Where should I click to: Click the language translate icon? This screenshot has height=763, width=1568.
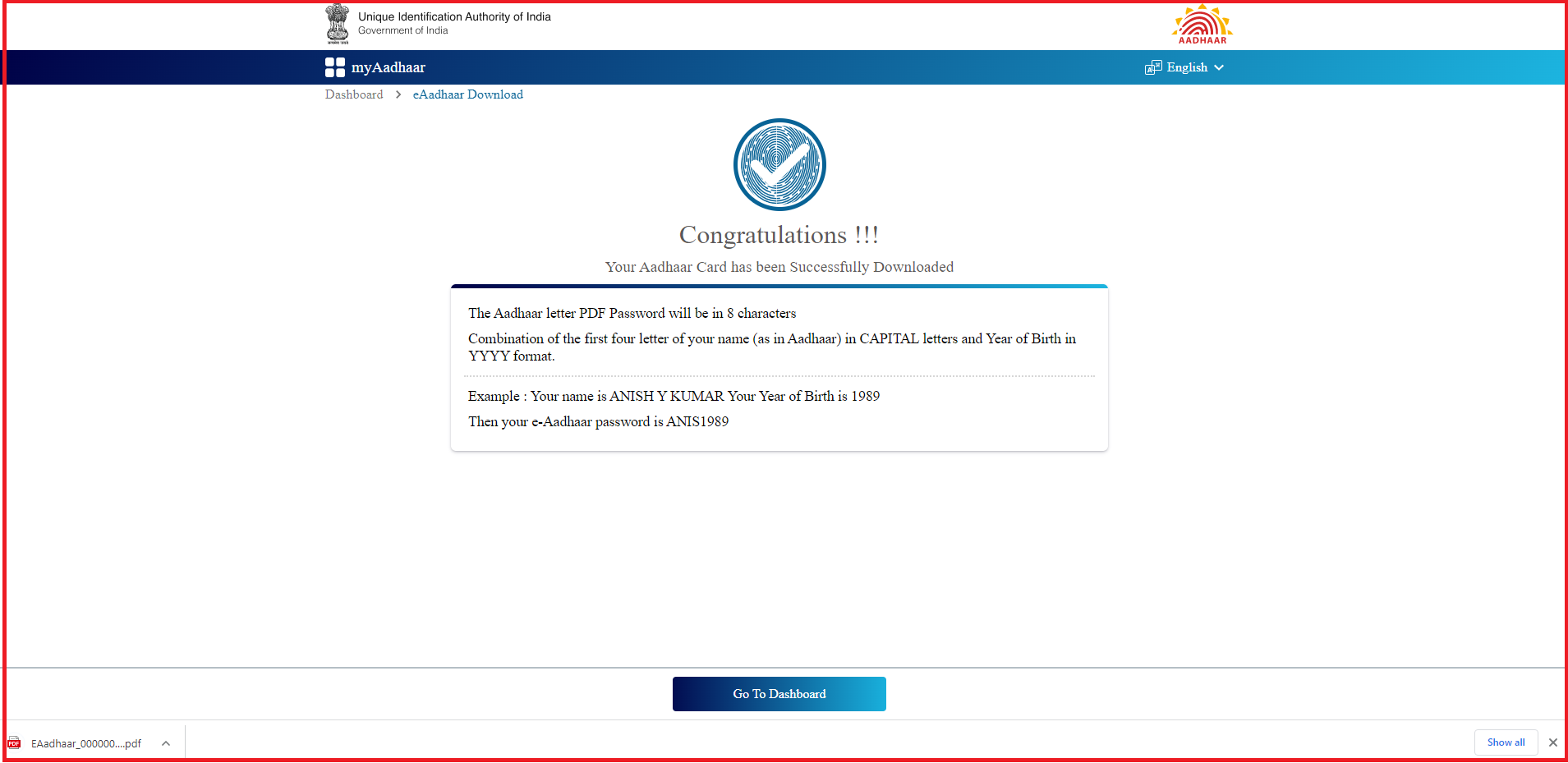[x=1153, y=67]
